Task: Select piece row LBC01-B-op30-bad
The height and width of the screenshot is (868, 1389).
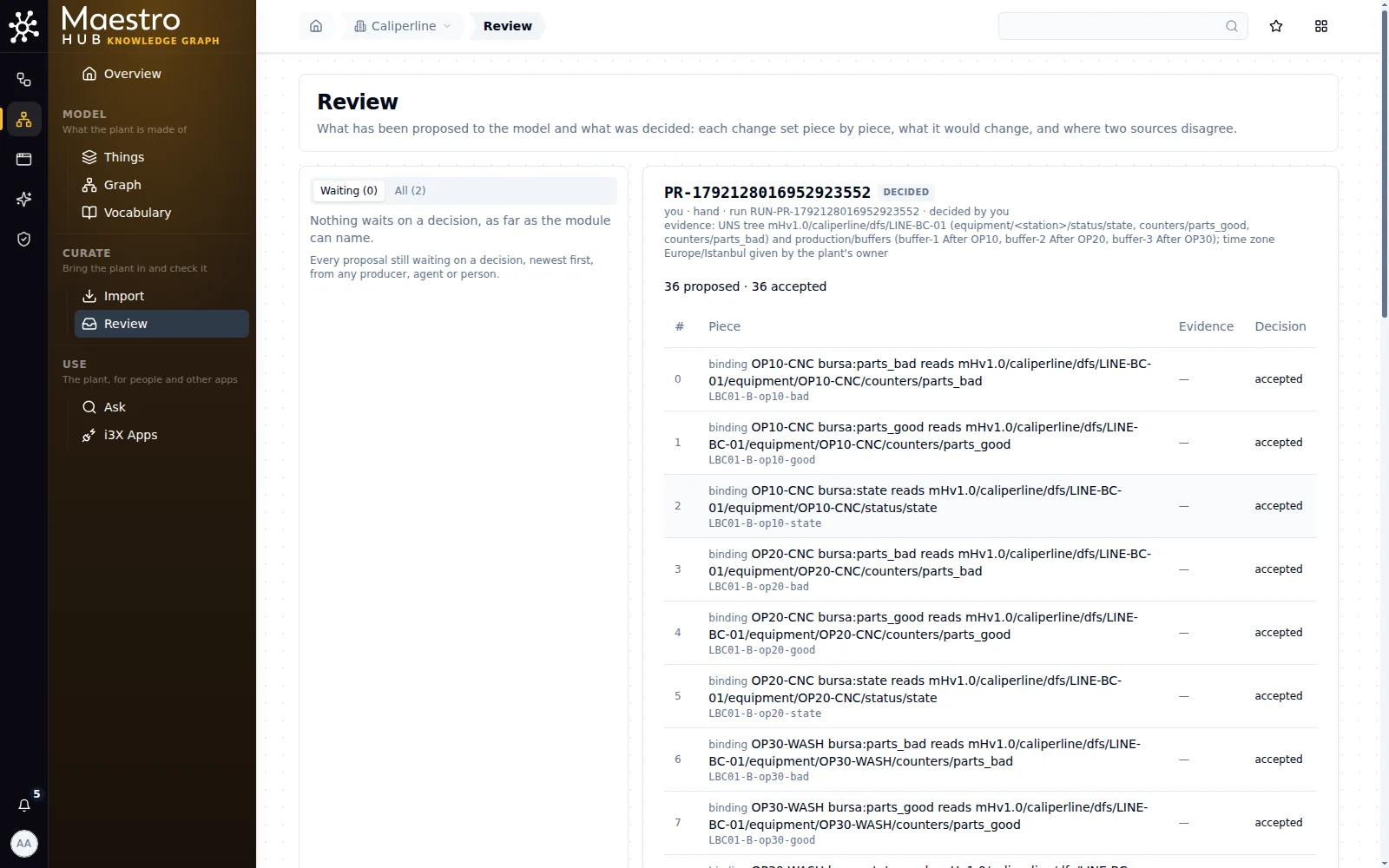Action: pyautogui.click(x=990, y=759)
